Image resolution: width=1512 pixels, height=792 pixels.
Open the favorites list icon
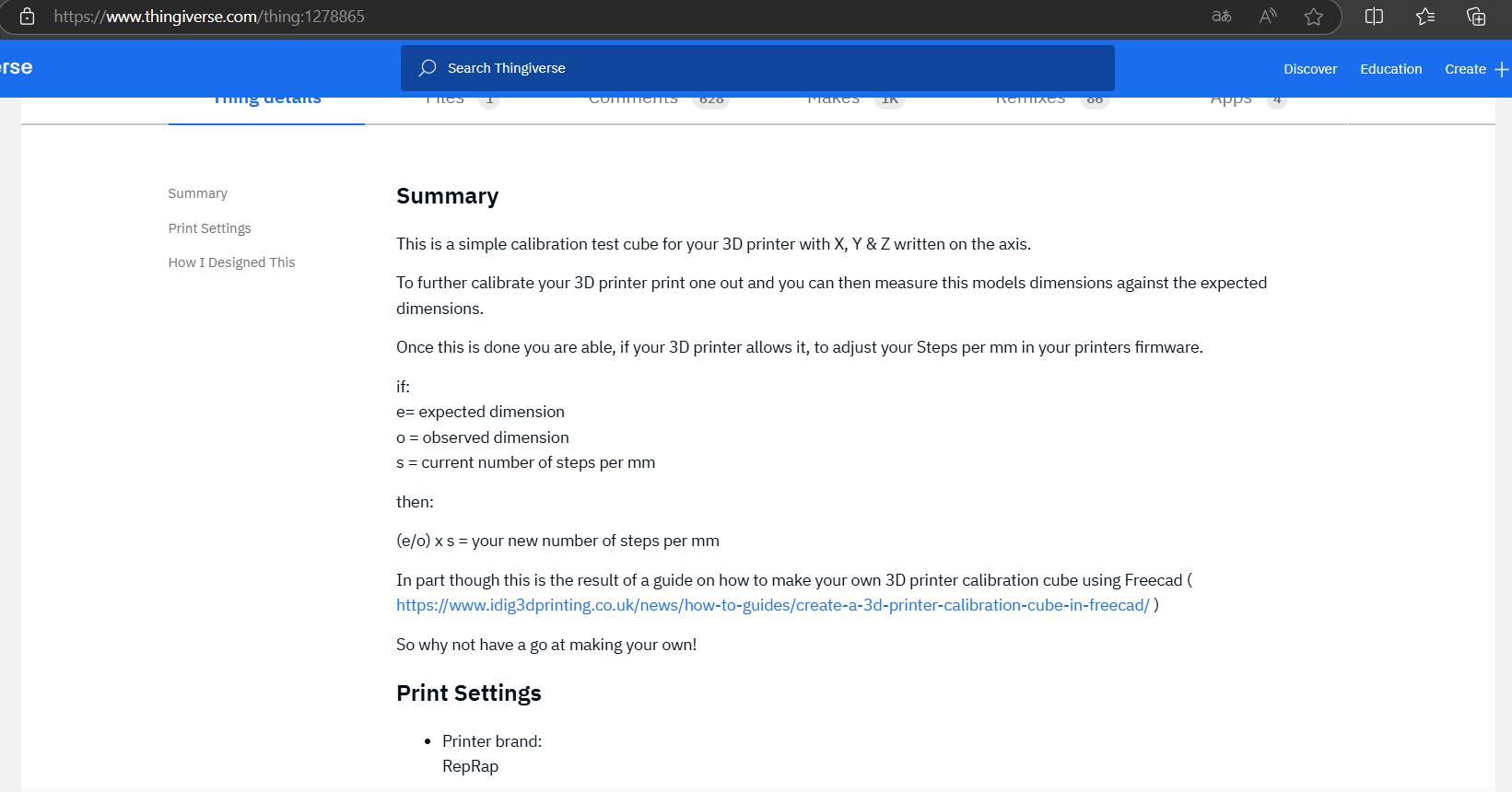(1425, 17)
